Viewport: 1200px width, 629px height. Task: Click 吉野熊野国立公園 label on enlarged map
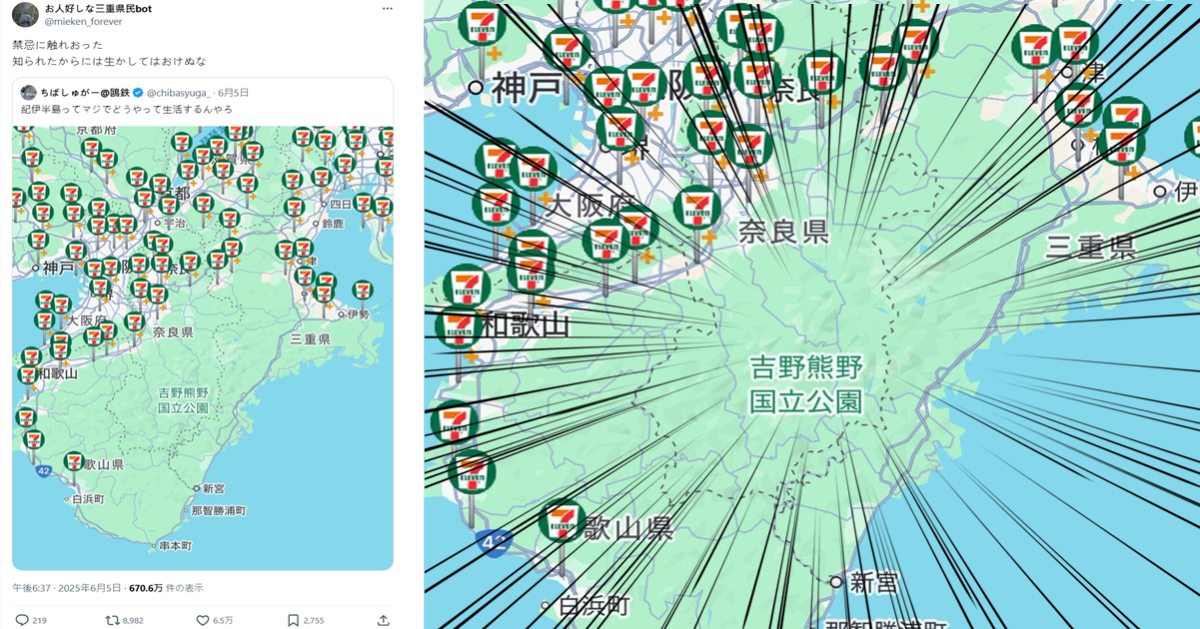(806, 385)
